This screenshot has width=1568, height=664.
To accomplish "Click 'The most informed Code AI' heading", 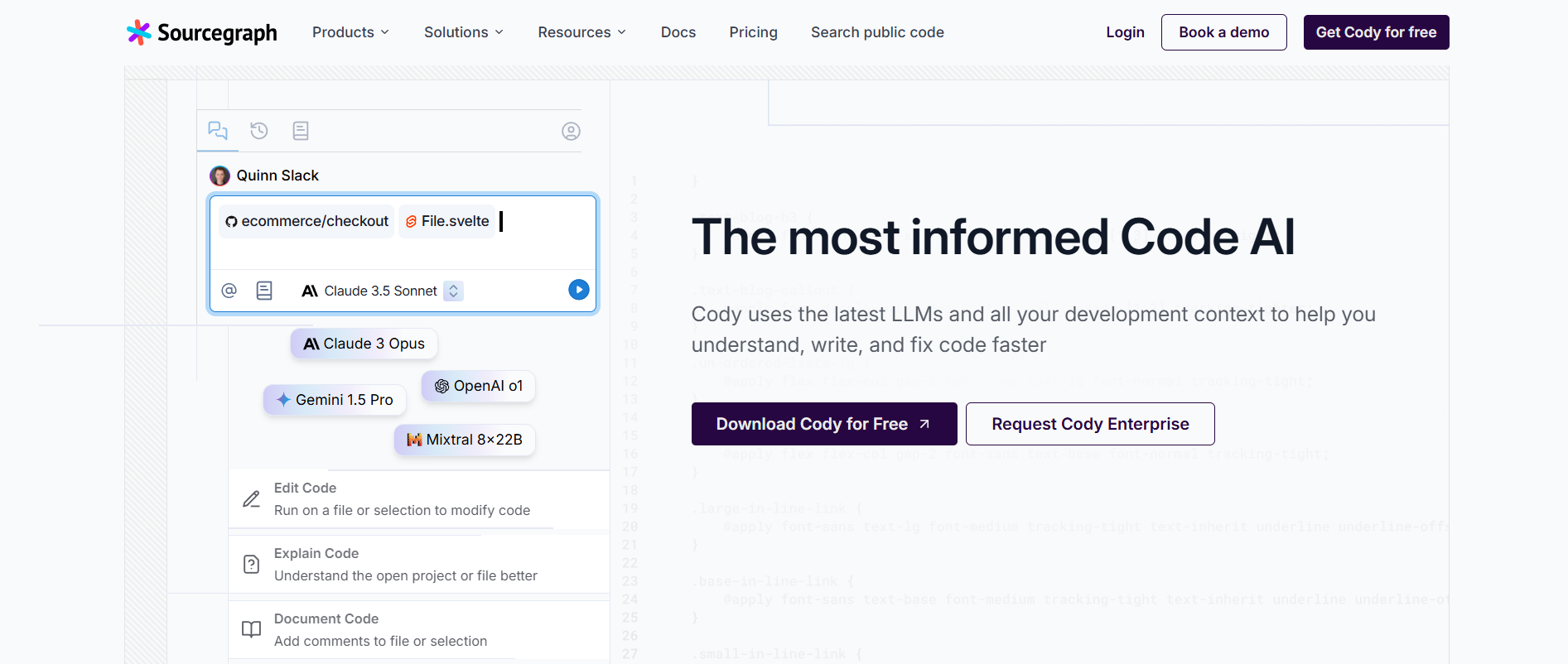I will 993,238.
